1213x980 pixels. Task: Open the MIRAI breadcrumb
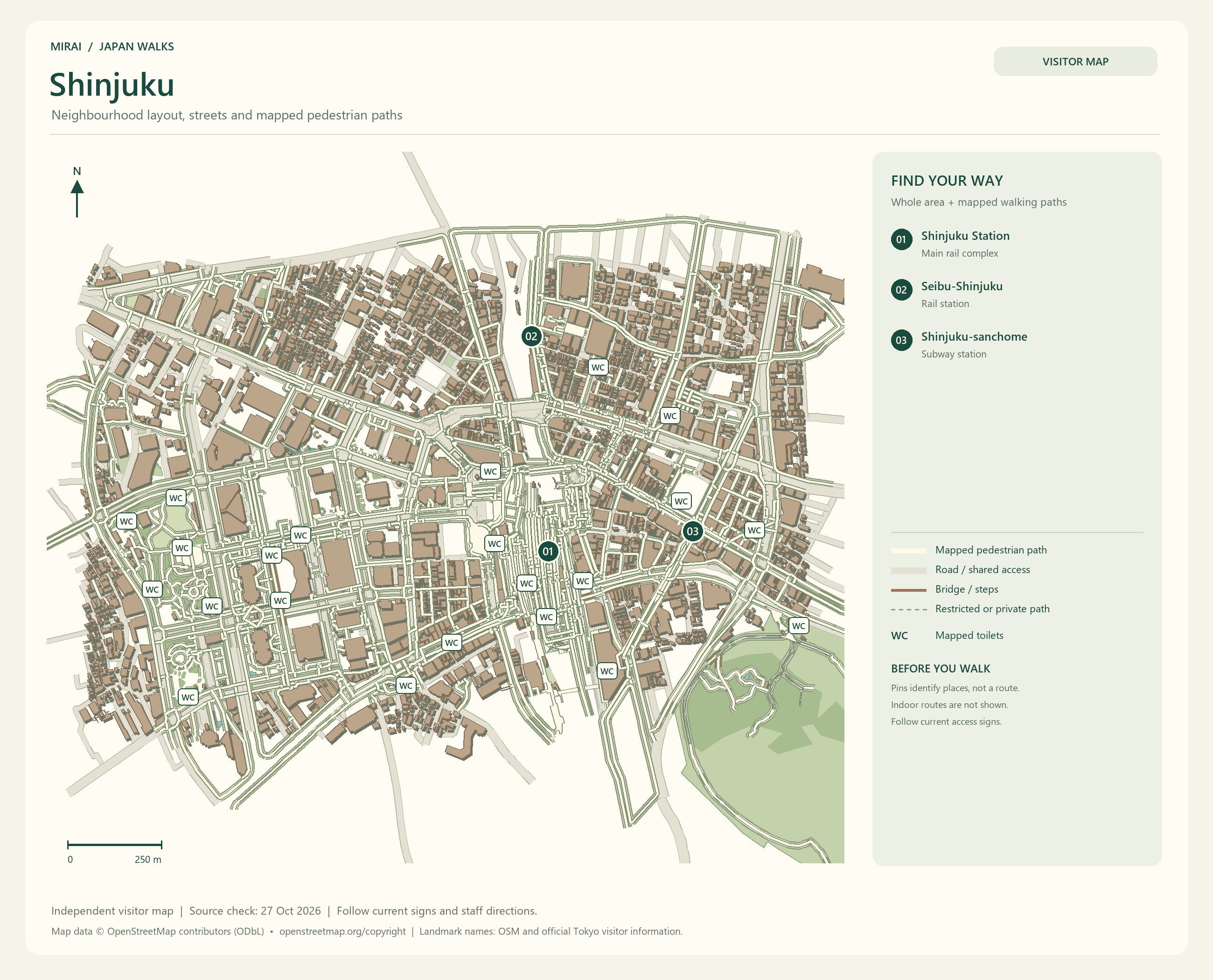(66, 47)
